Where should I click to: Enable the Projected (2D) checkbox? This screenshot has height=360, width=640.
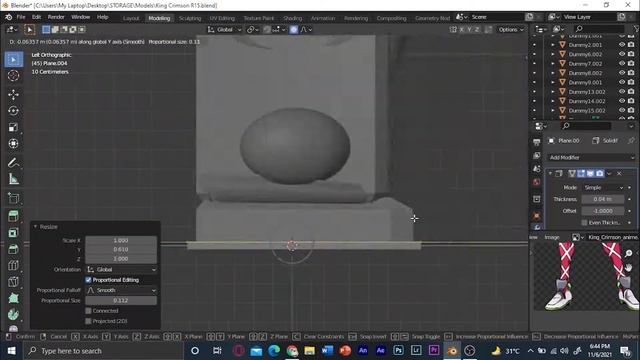(88, 321)
